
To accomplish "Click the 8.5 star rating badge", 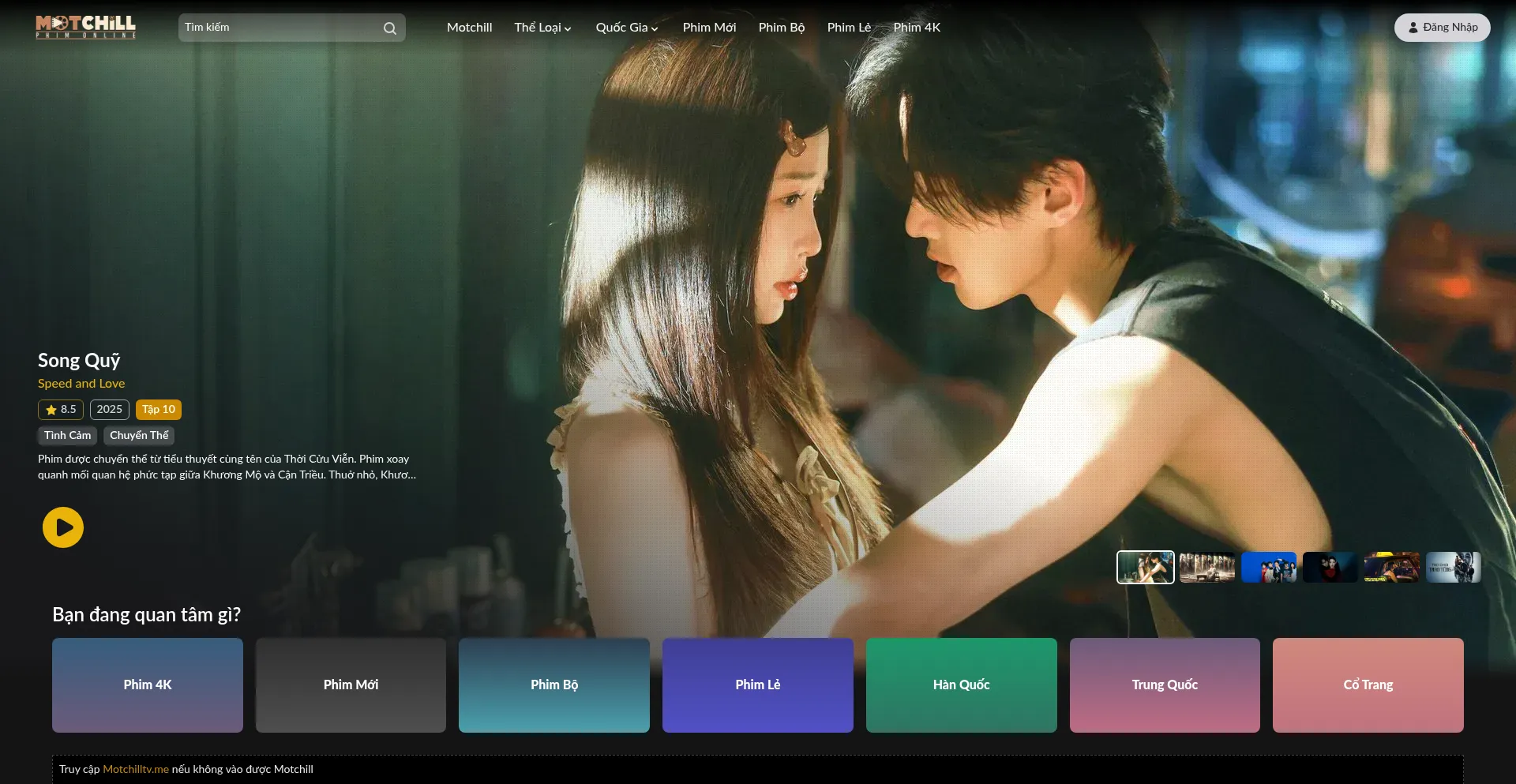I will (61, 410).
